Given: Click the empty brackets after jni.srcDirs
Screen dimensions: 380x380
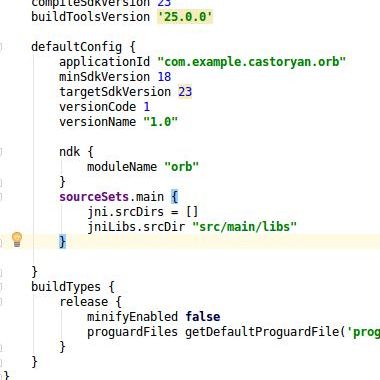Looking at the screenshot, I should point(192,212).
